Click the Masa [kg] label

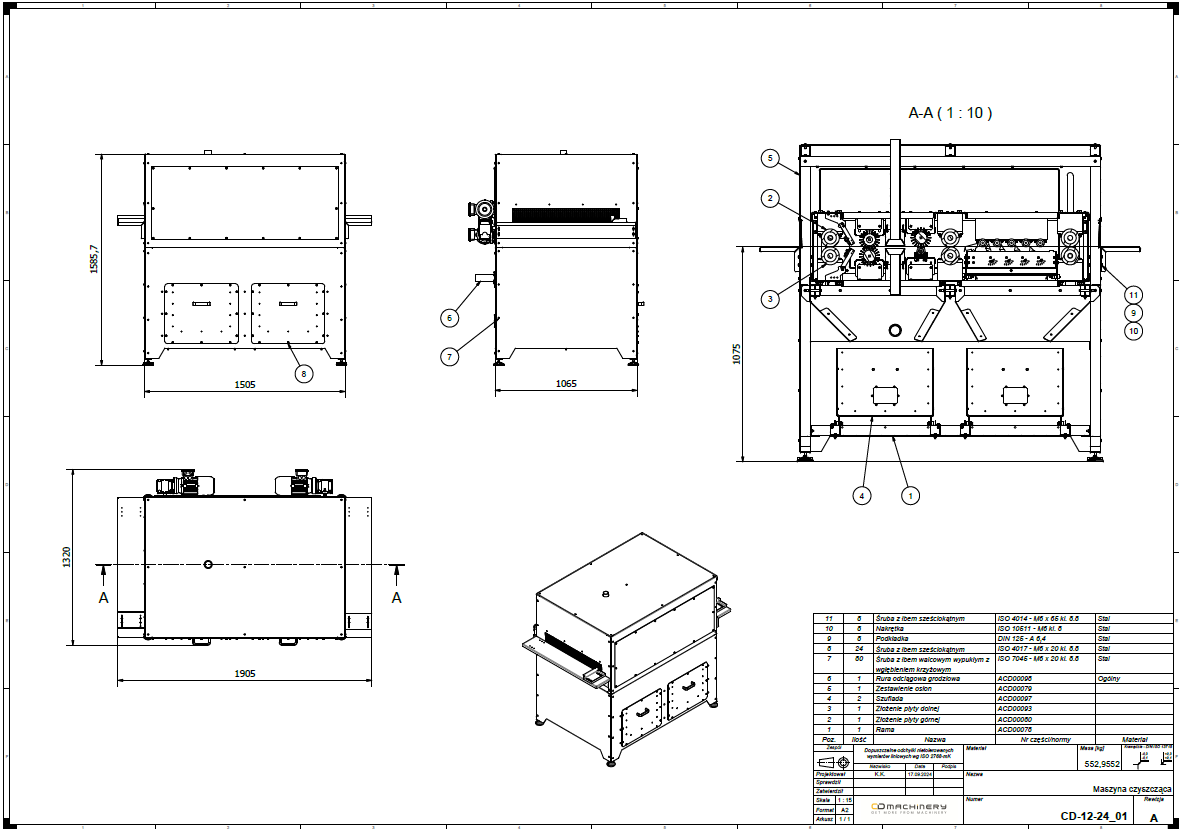(1092, 749)
